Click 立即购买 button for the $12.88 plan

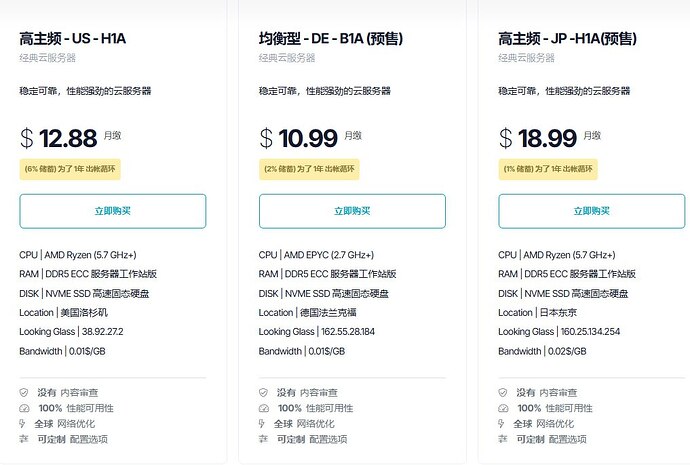click(113, 211)
